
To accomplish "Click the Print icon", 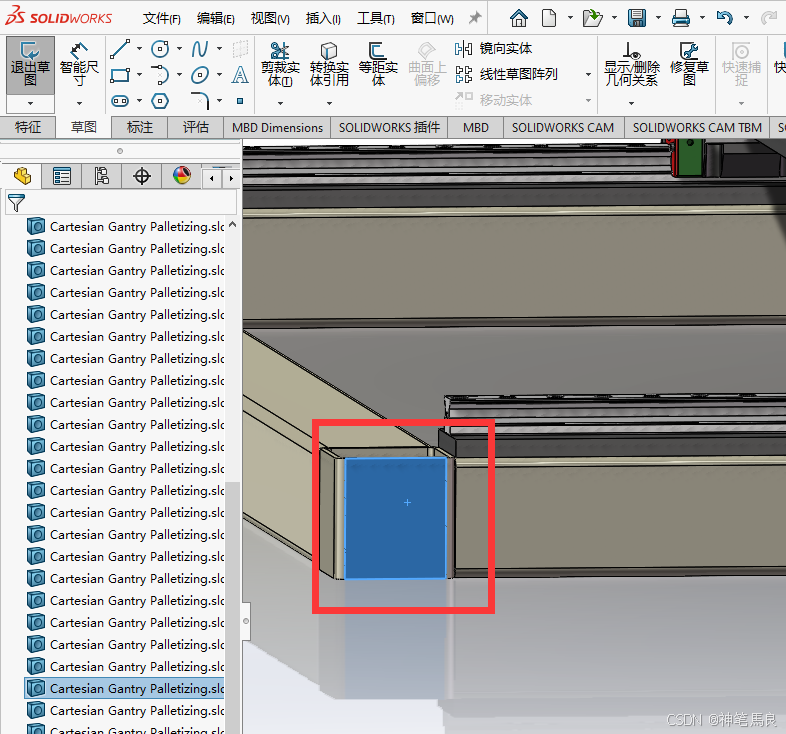I will point(681,19).
